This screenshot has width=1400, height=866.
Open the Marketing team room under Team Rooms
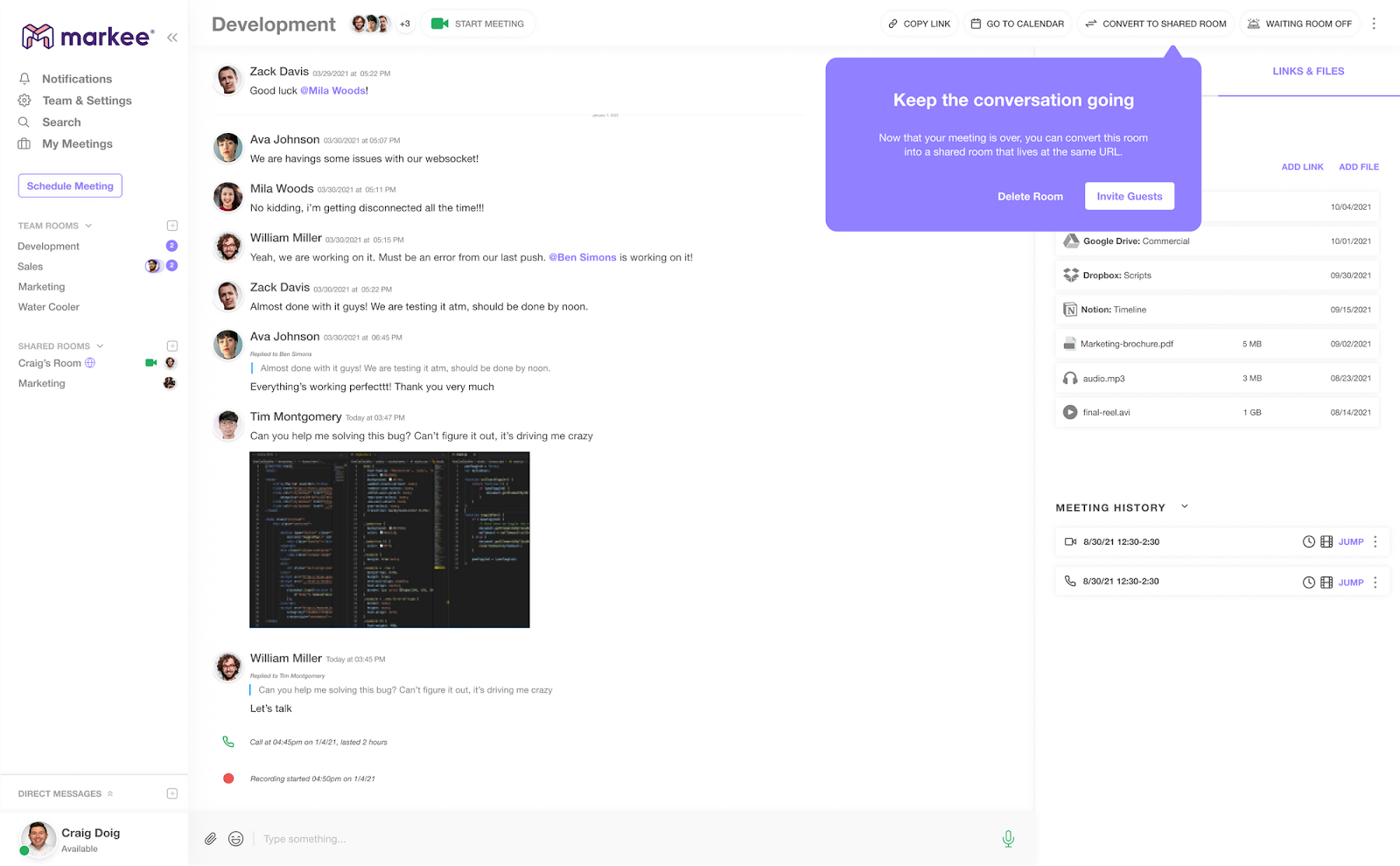42,287
